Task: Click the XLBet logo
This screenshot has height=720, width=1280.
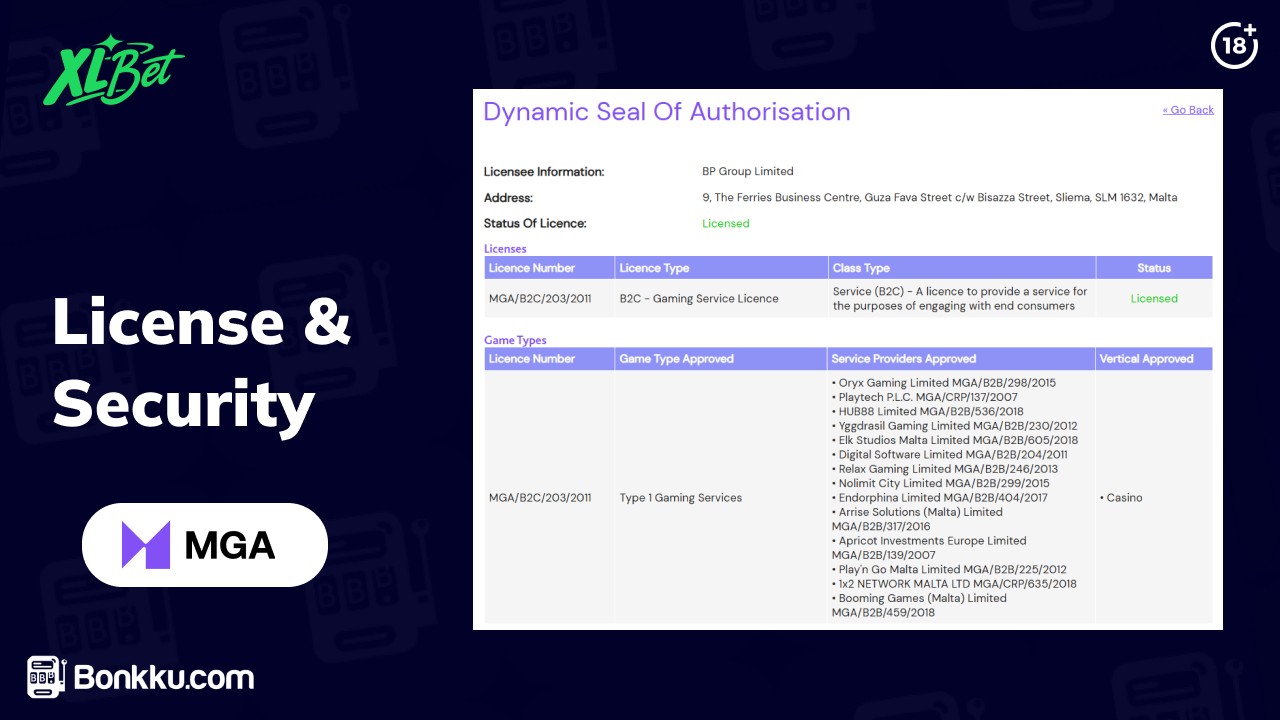Action: click(x=113, y=70)
